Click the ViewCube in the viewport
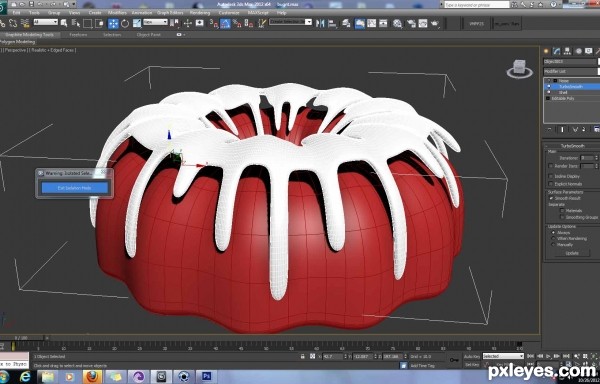The height and width of the screenshot is (384, 600). 519,68
